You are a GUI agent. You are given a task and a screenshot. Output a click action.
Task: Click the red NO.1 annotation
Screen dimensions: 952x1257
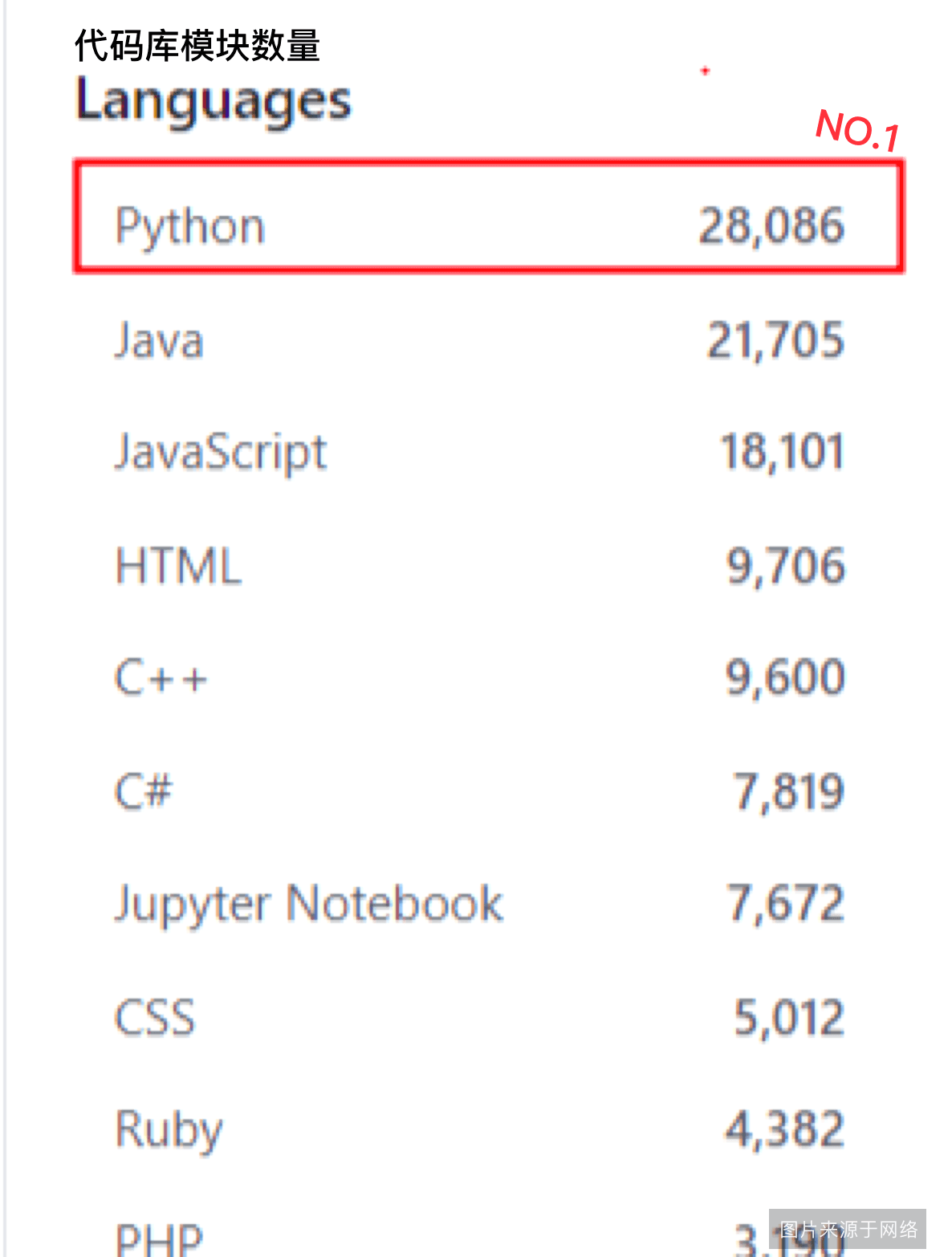point(857,130)
